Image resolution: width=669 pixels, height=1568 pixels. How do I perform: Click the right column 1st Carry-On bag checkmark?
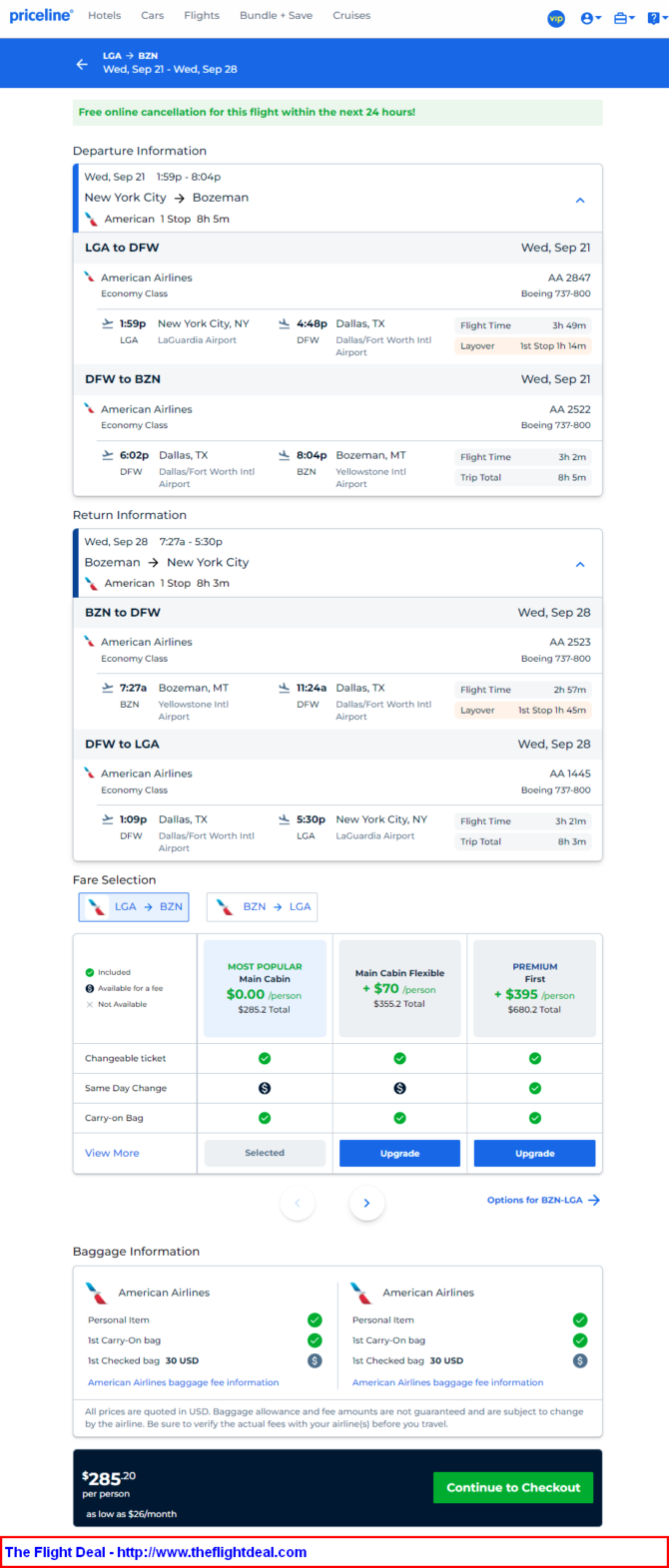tap(580, 1340)
